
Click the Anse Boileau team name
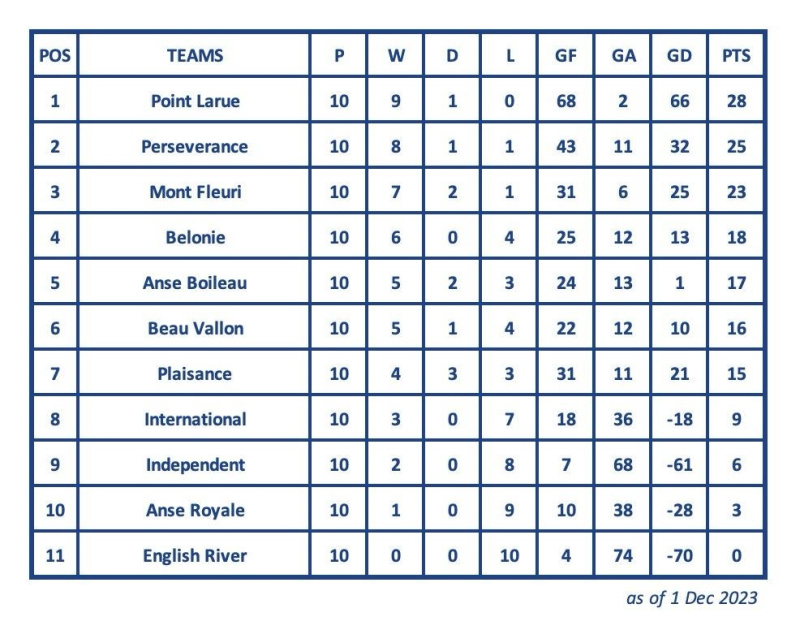(x=194, y=283)
